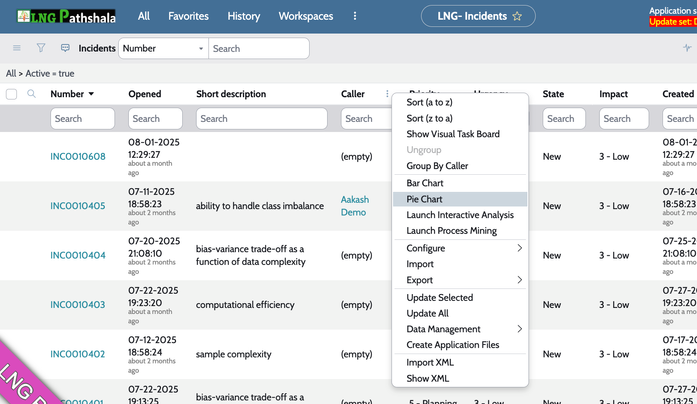Expand the Configure submenu
This screenshot has height=404, width=697.
click(x=460, y=248)
